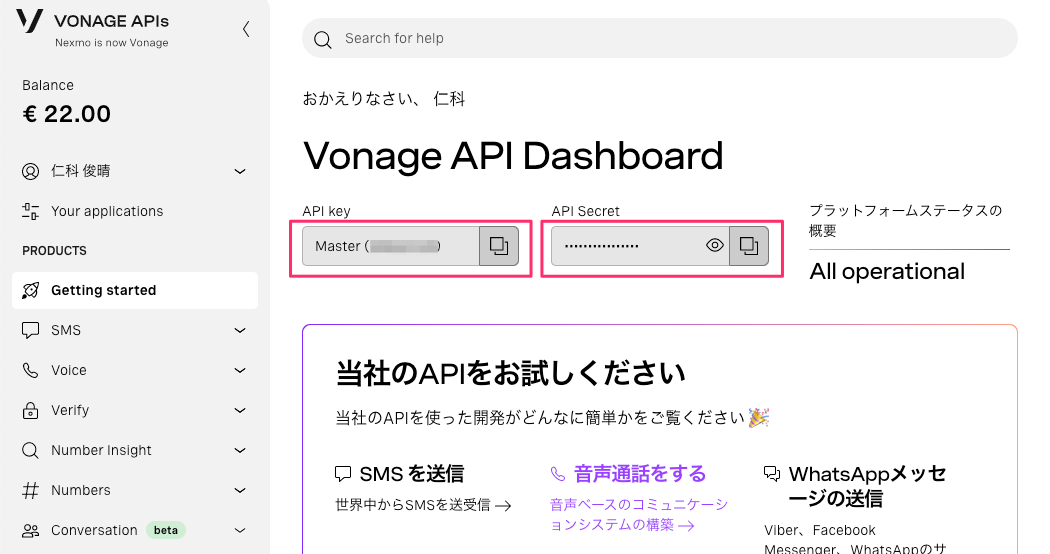1050x554 pixels.
Task: Click the user avatar icon beside 仁科 俊晴
Action: [x=30, y=171]
